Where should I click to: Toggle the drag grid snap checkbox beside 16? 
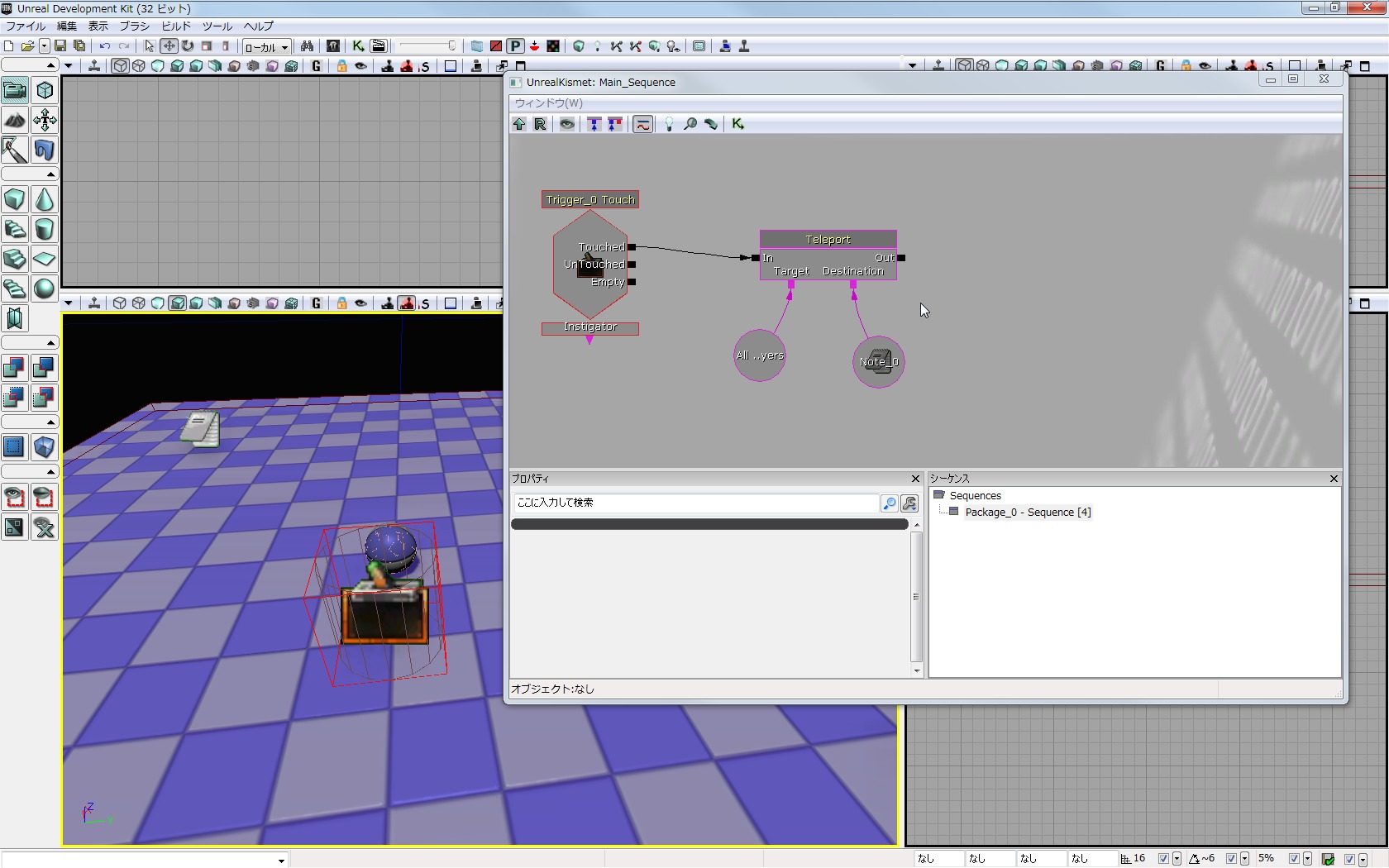click(1163, 859)
